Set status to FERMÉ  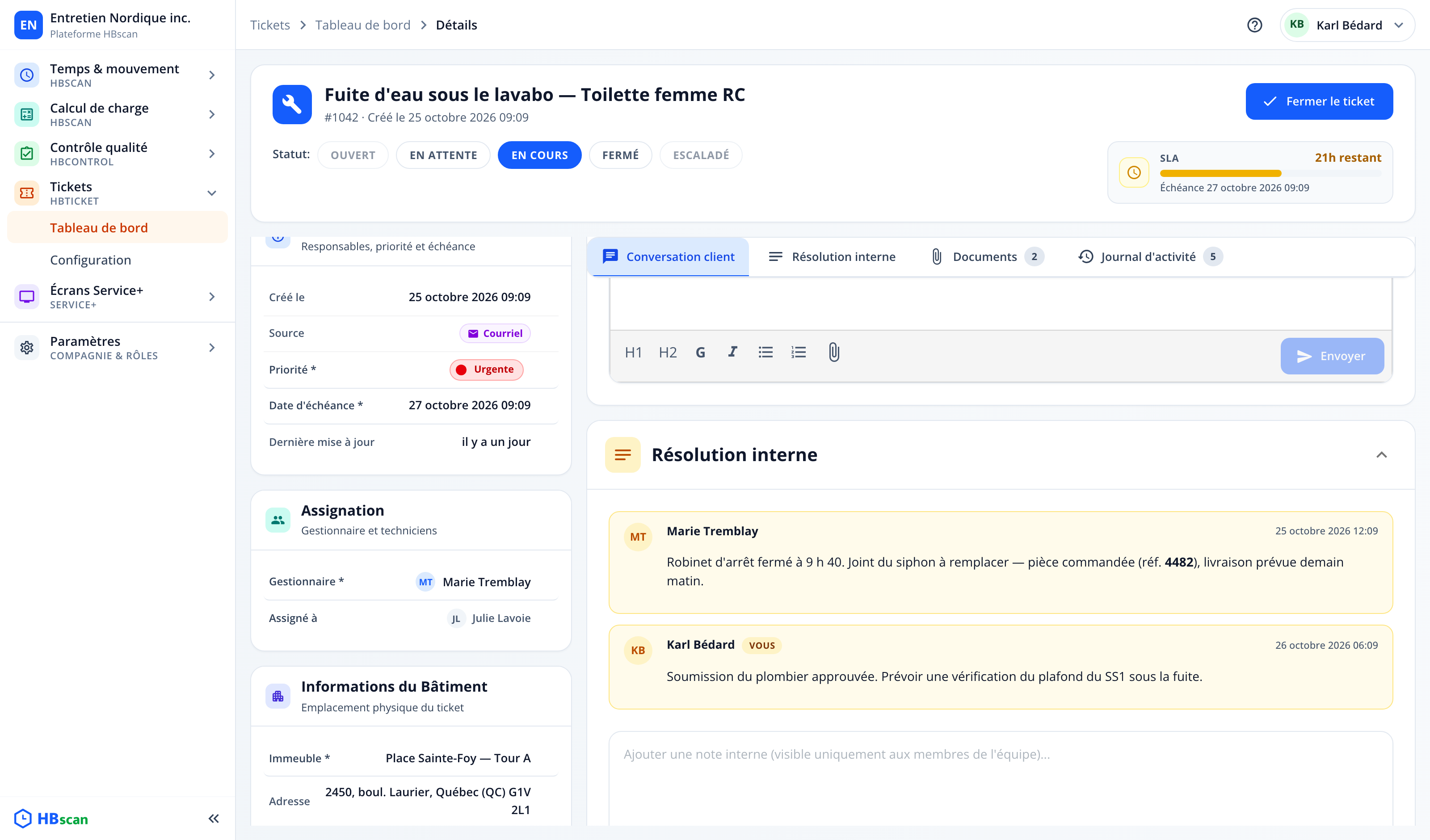tap(620, 155)
